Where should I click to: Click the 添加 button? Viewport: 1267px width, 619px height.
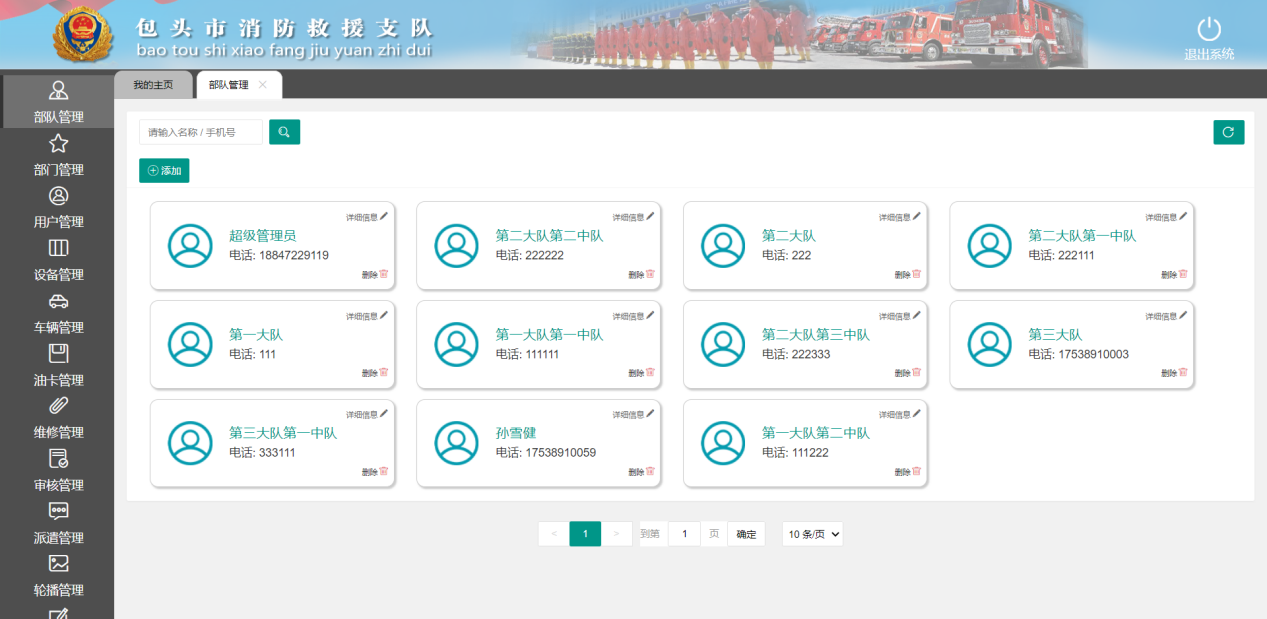pos(164,171)
